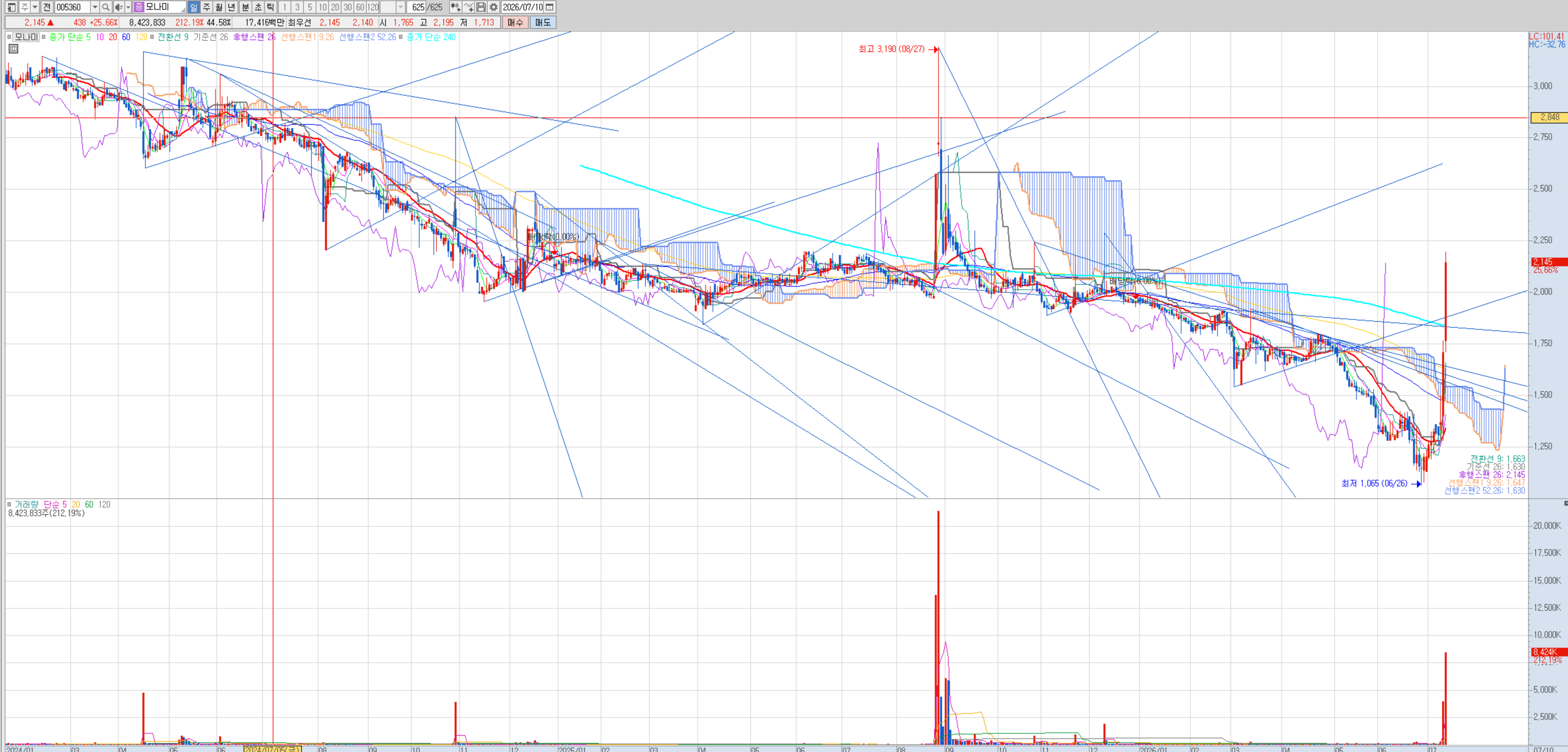Switch to the 분 minute chart

coord(245,7)
